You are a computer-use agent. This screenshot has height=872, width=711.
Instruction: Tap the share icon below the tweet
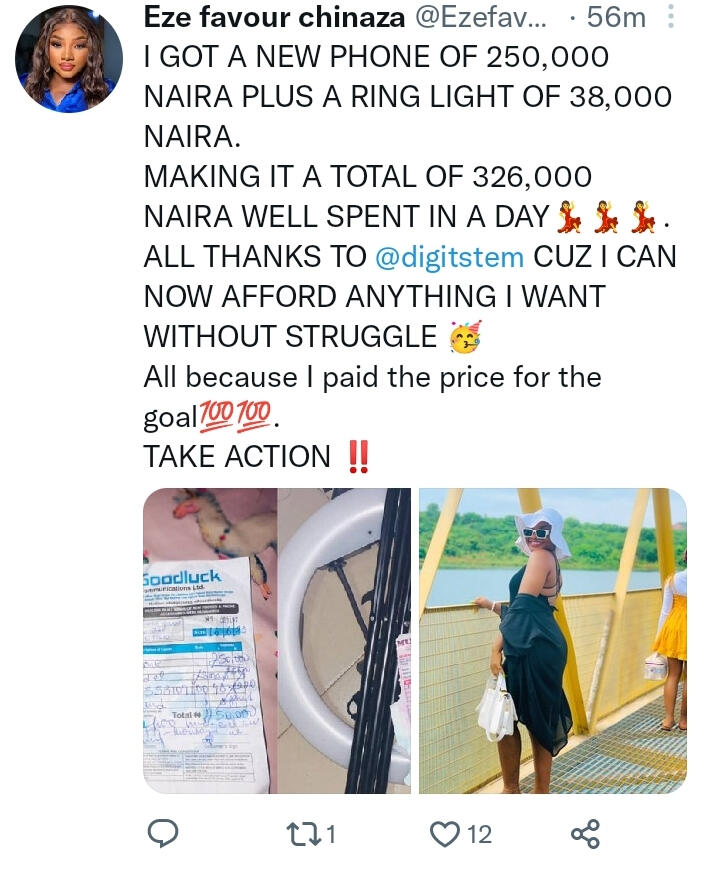(584, 832)
